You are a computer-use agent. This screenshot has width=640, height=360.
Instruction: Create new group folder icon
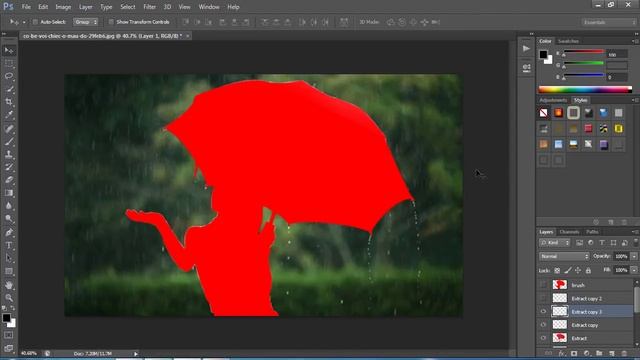pos(599,353)
